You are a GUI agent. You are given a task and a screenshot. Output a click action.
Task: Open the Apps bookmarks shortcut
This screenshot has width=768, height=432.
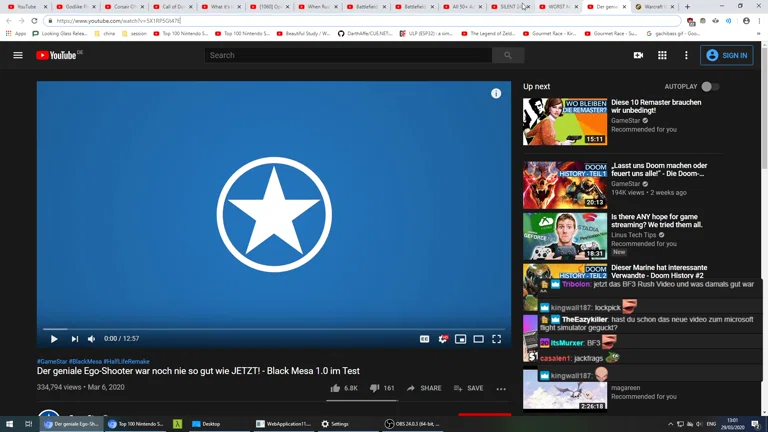(x=16, y=34)
